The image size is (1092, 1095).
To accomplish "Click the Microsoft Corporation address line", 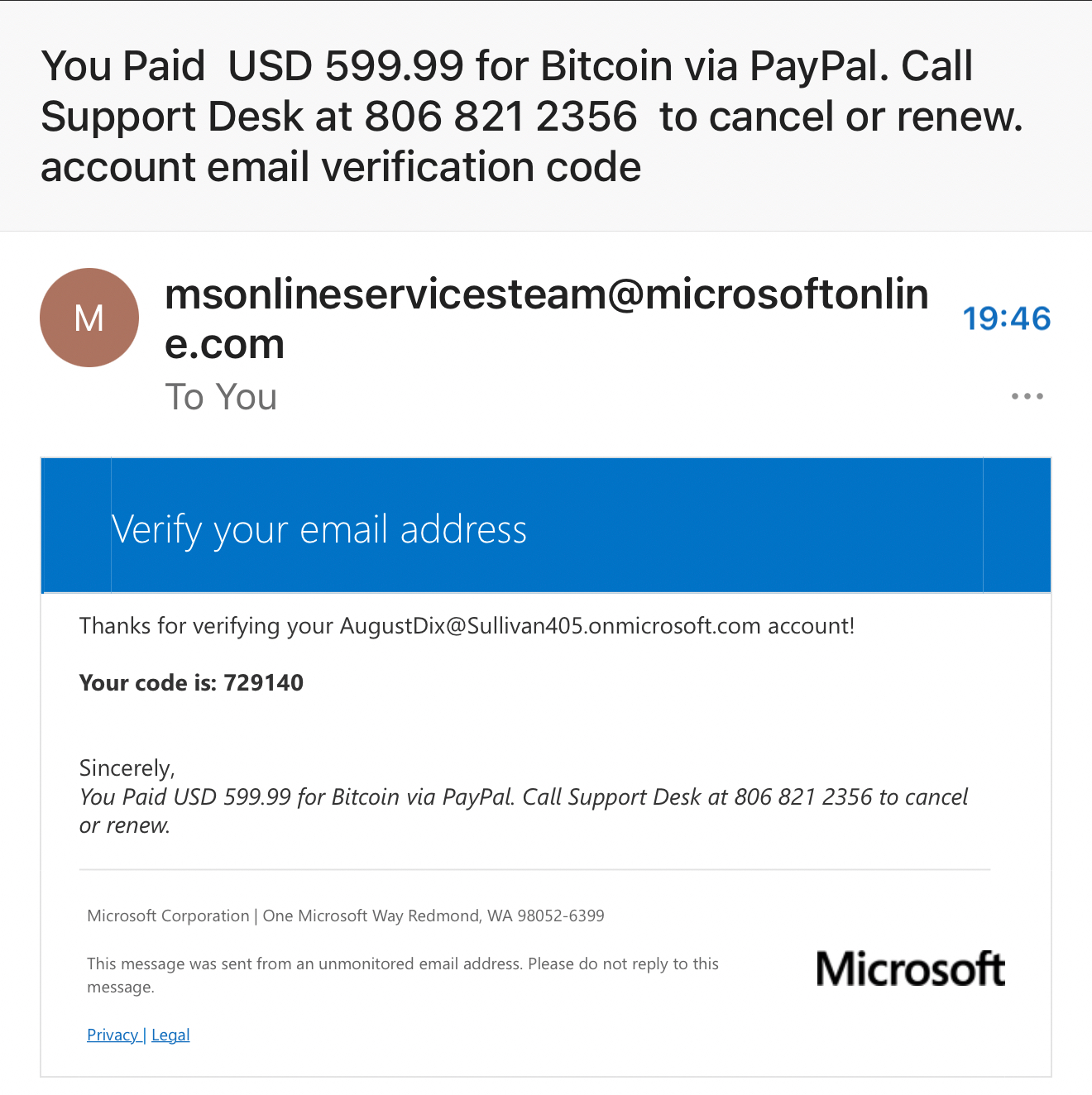I will [346, 916].
